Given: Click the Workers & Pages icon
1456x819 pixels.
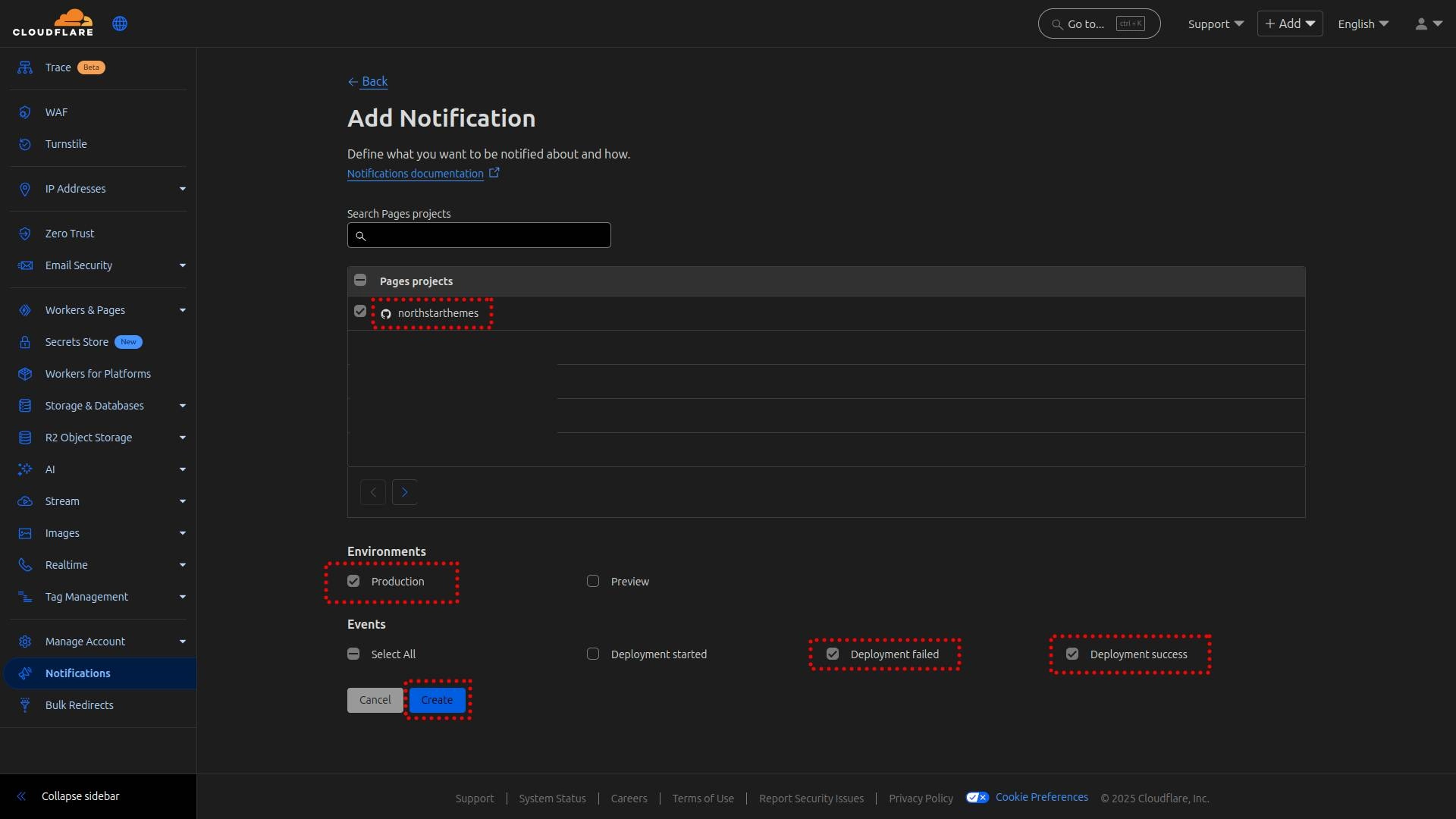Looking at the screenshot, I should (25, 310).
